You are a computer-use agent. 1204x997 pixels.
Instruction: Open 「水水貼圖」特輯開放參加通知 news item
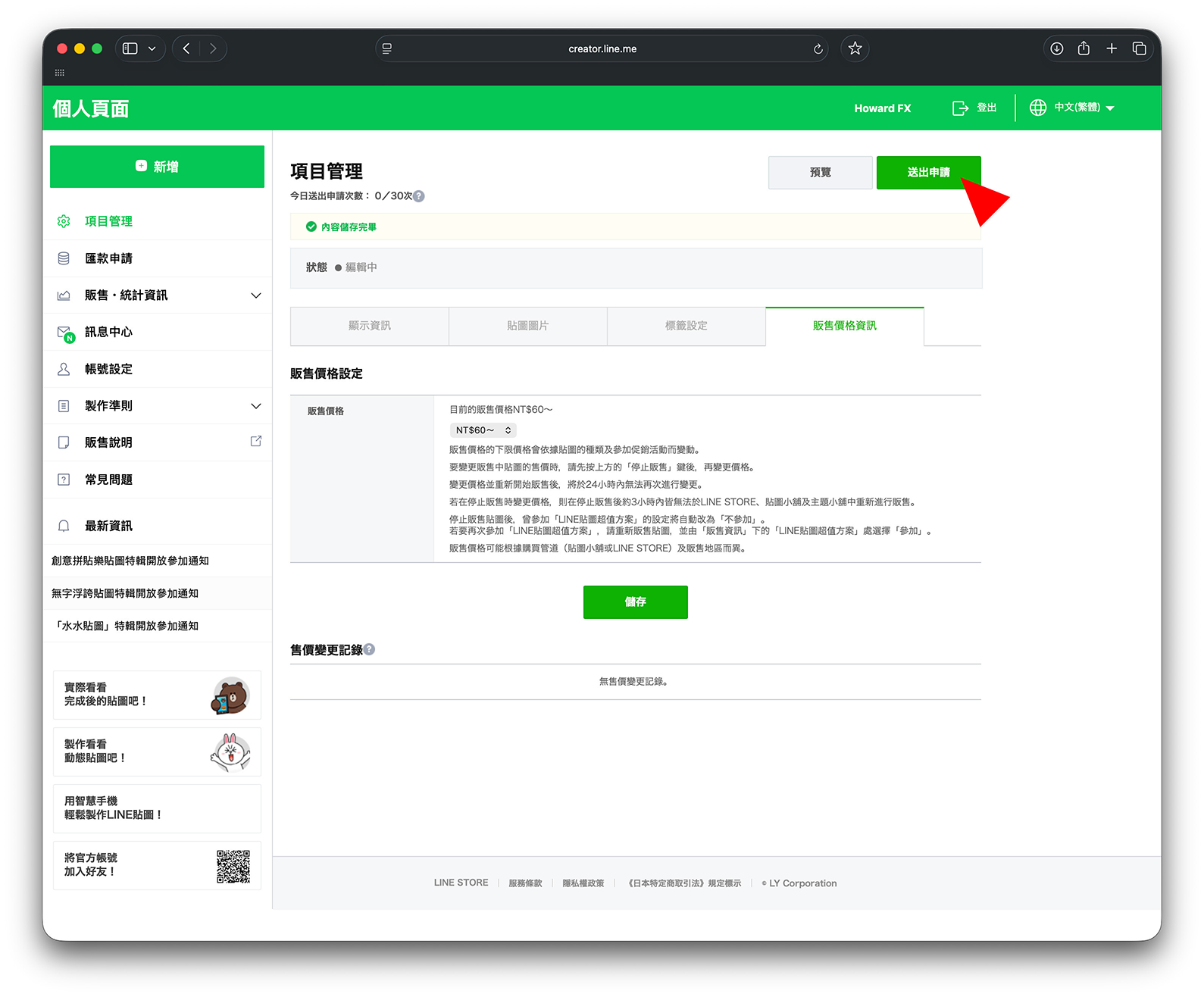point(125,626)
